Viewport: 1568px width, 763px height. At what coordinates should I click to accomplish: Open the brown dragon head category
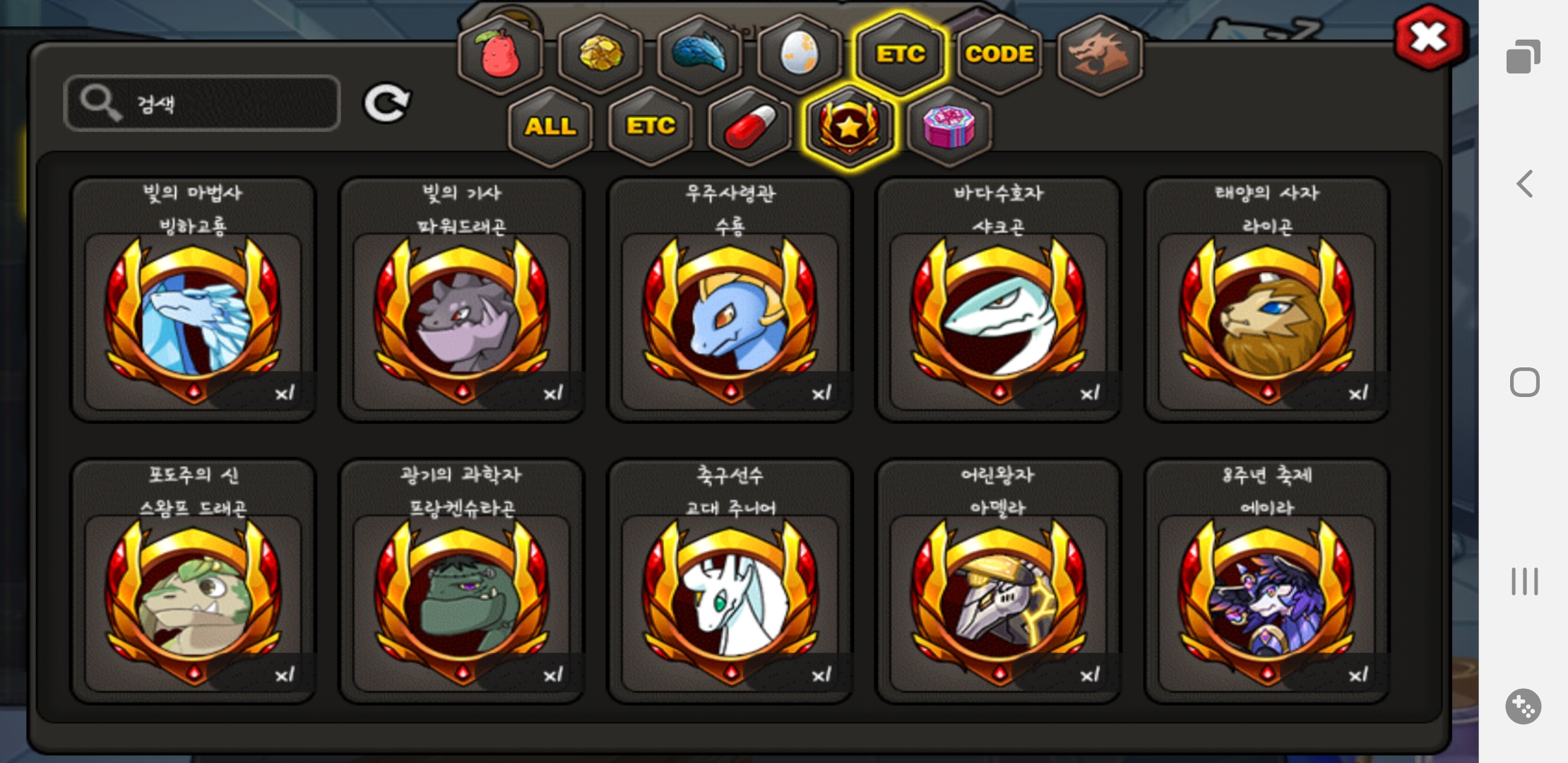[x=1100, y=54]
